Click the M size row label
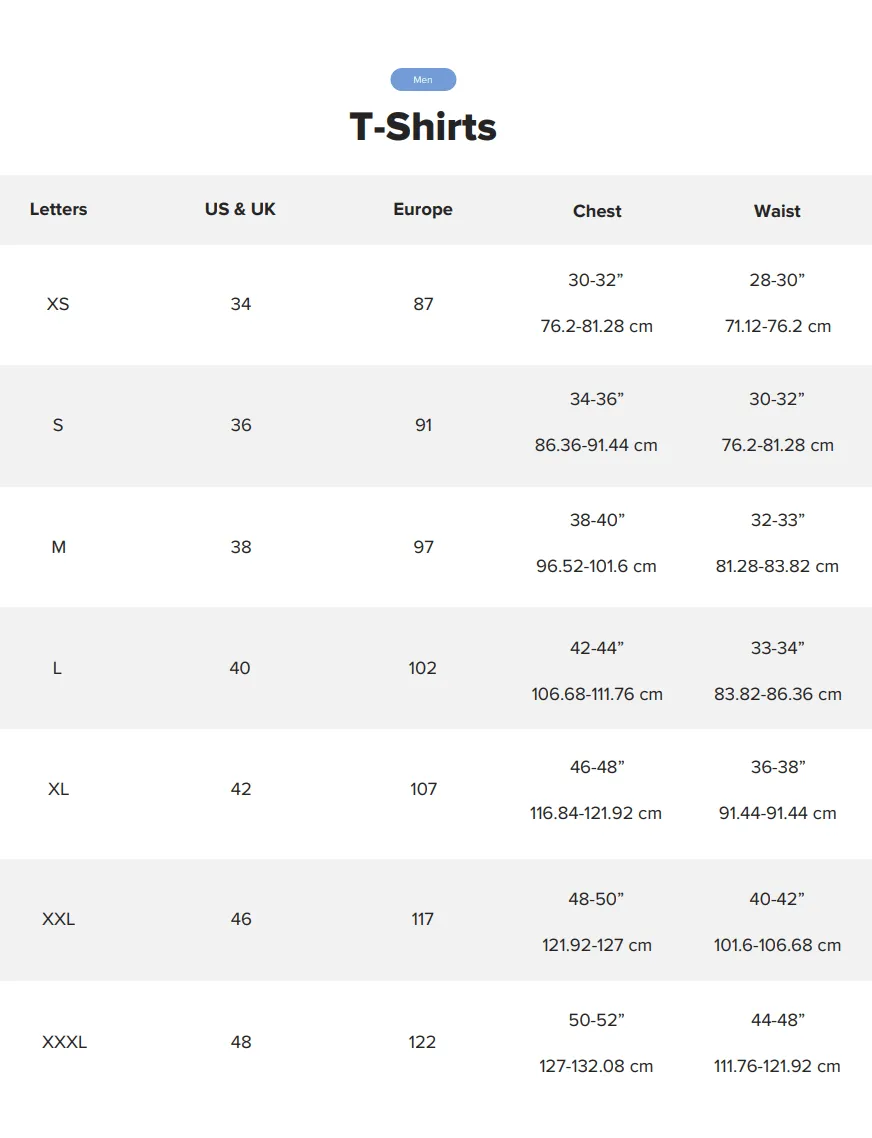 [59, 547]
